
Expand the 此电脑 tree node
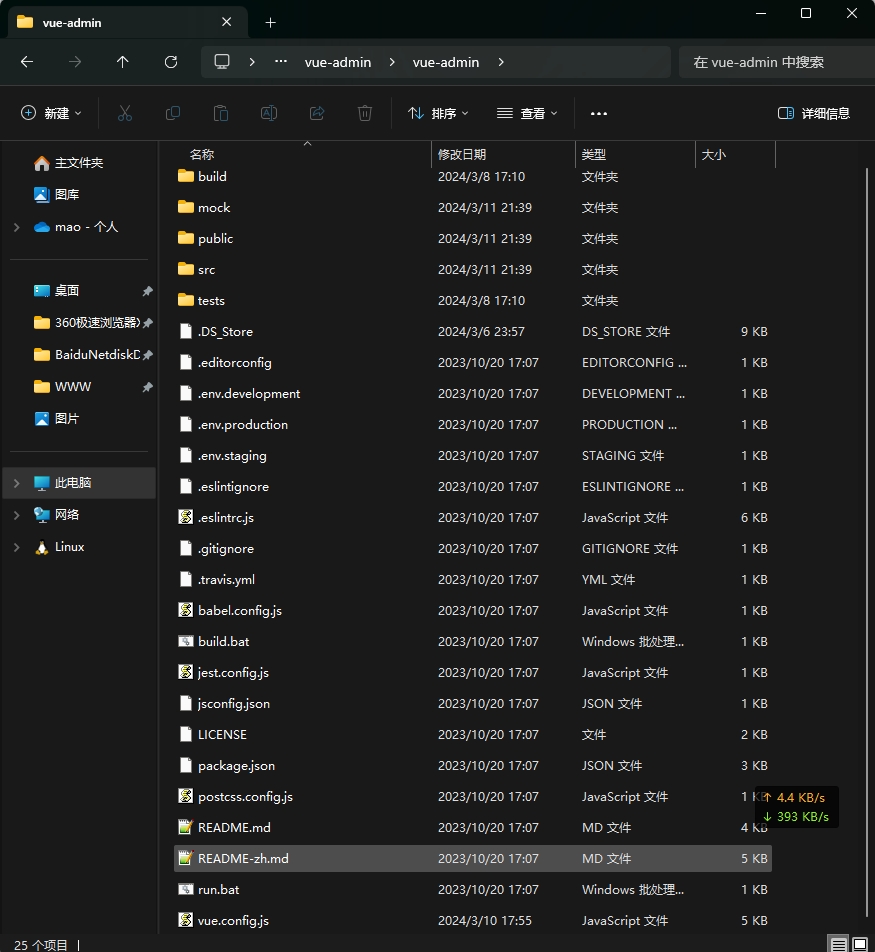tap(16, 483)
